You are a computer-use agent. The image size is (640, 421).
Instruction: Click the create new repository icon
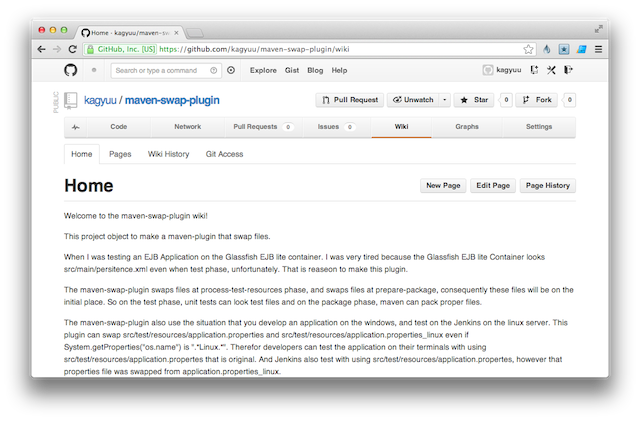[535, 70]
